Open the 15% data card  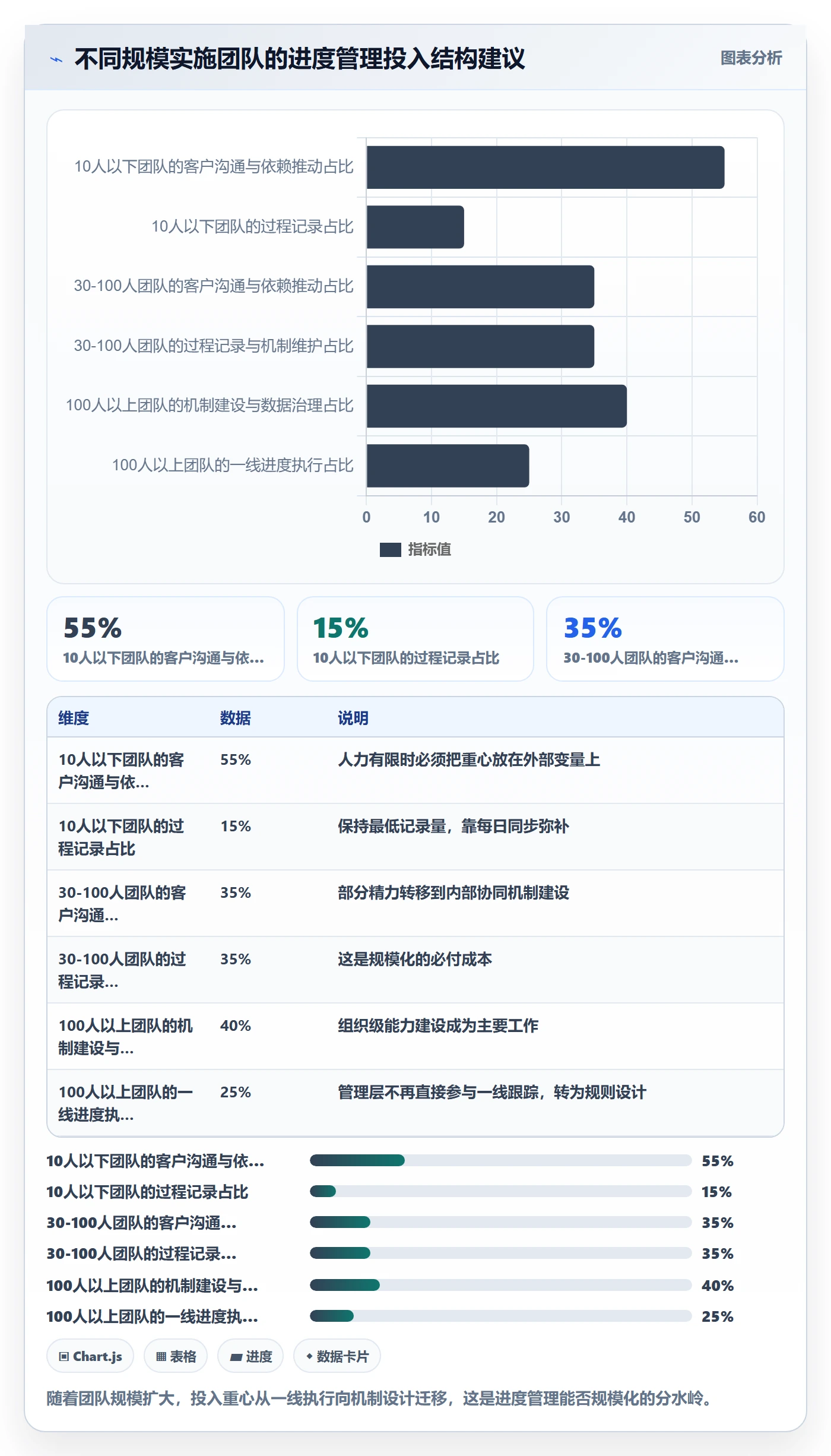[415, 639]
